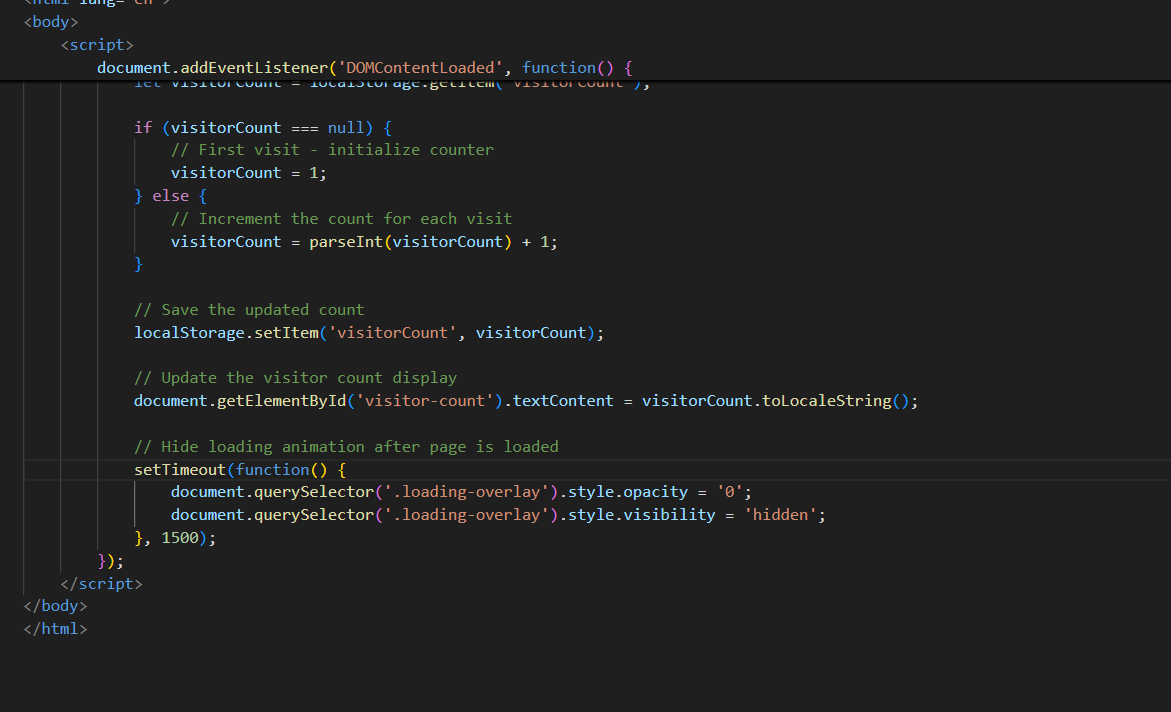The width and height of the screenshot is (1171, 712).
Task: Click the '}, 1500);' line
Action: click(x=175, y=538)
